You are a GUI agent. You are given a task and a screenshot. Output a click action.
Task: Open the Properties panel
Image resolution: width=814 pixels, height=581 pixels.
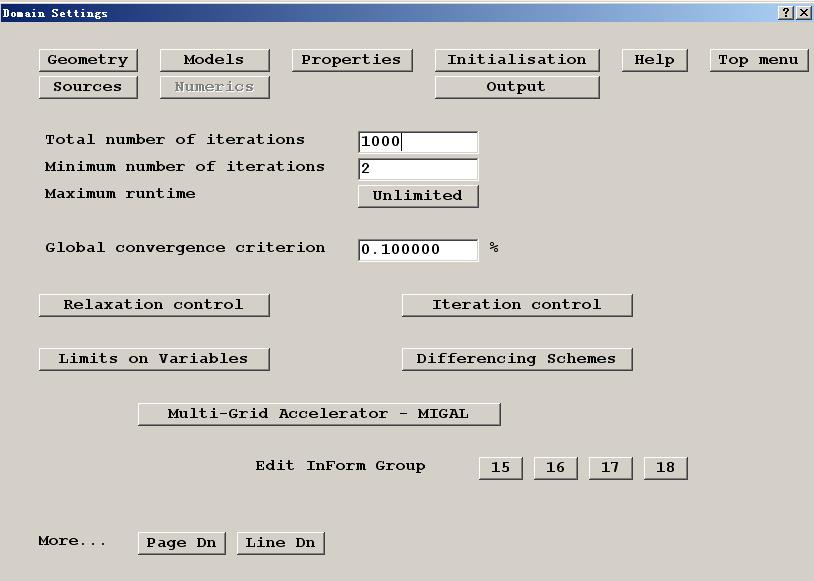pyautogui.click(x=351, y=60)
